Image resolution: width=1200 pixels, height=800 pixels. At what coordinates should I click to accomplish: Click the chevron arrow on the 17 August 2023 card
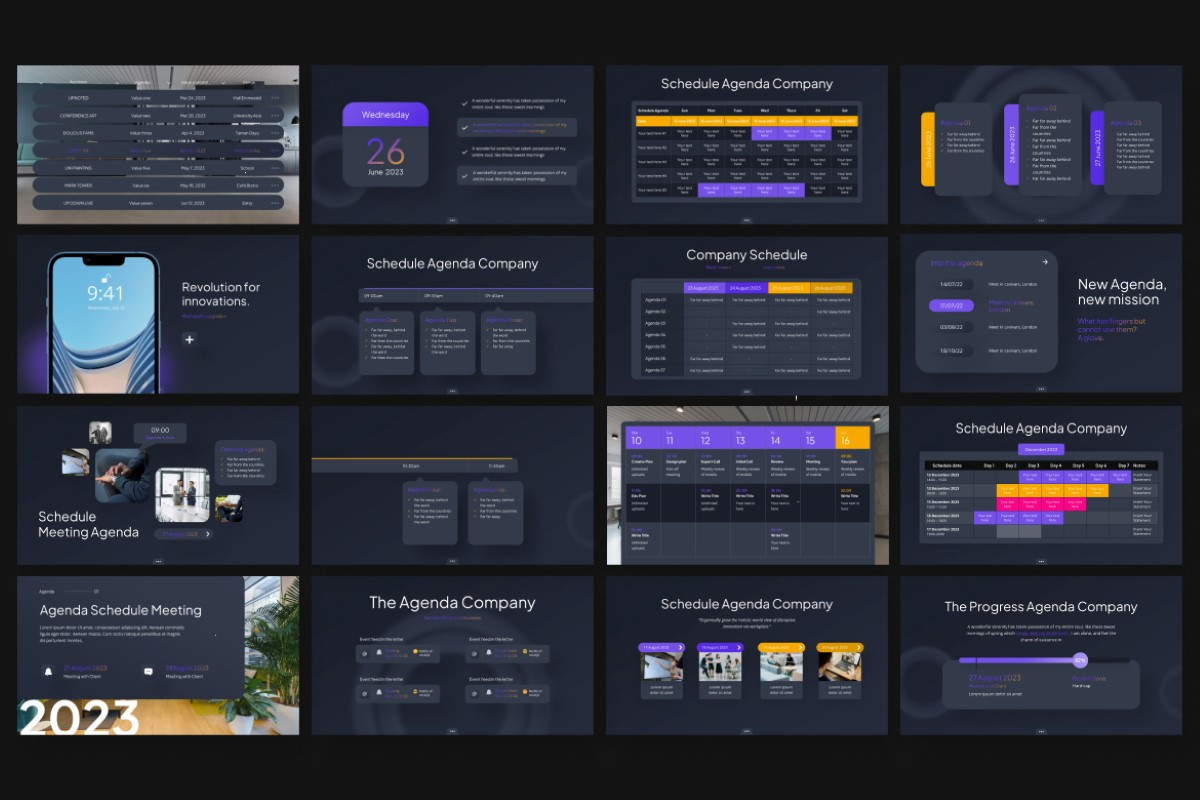pyautogui.click(x=681, y=648)
